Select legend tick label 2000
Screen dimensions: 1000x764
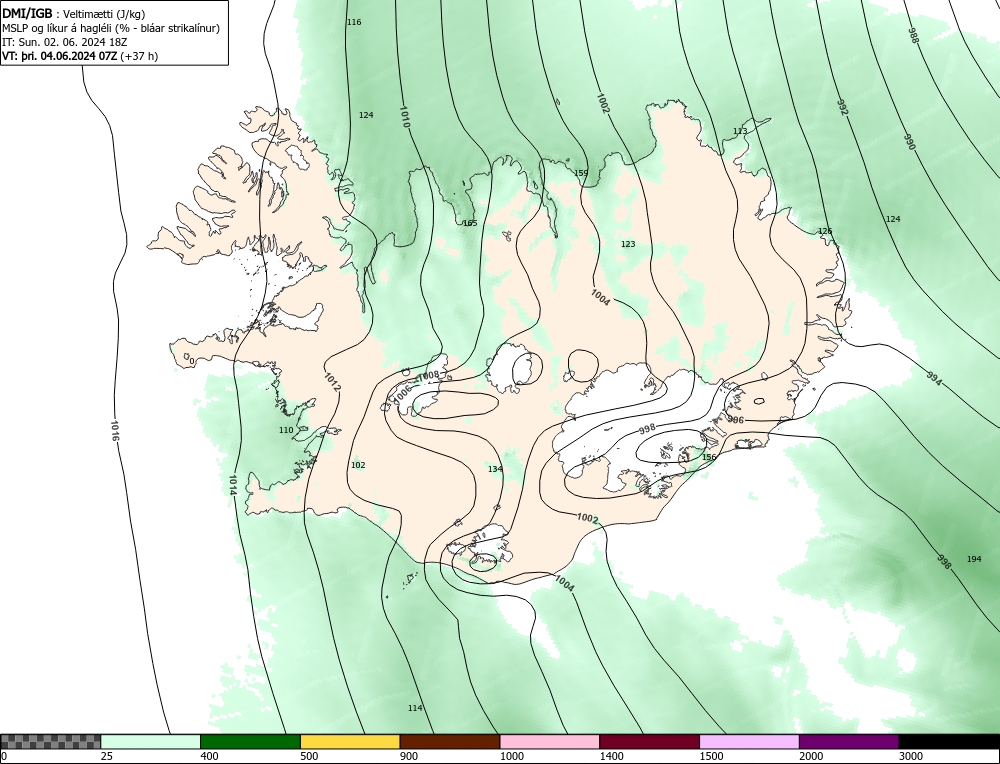click(811, 757)
